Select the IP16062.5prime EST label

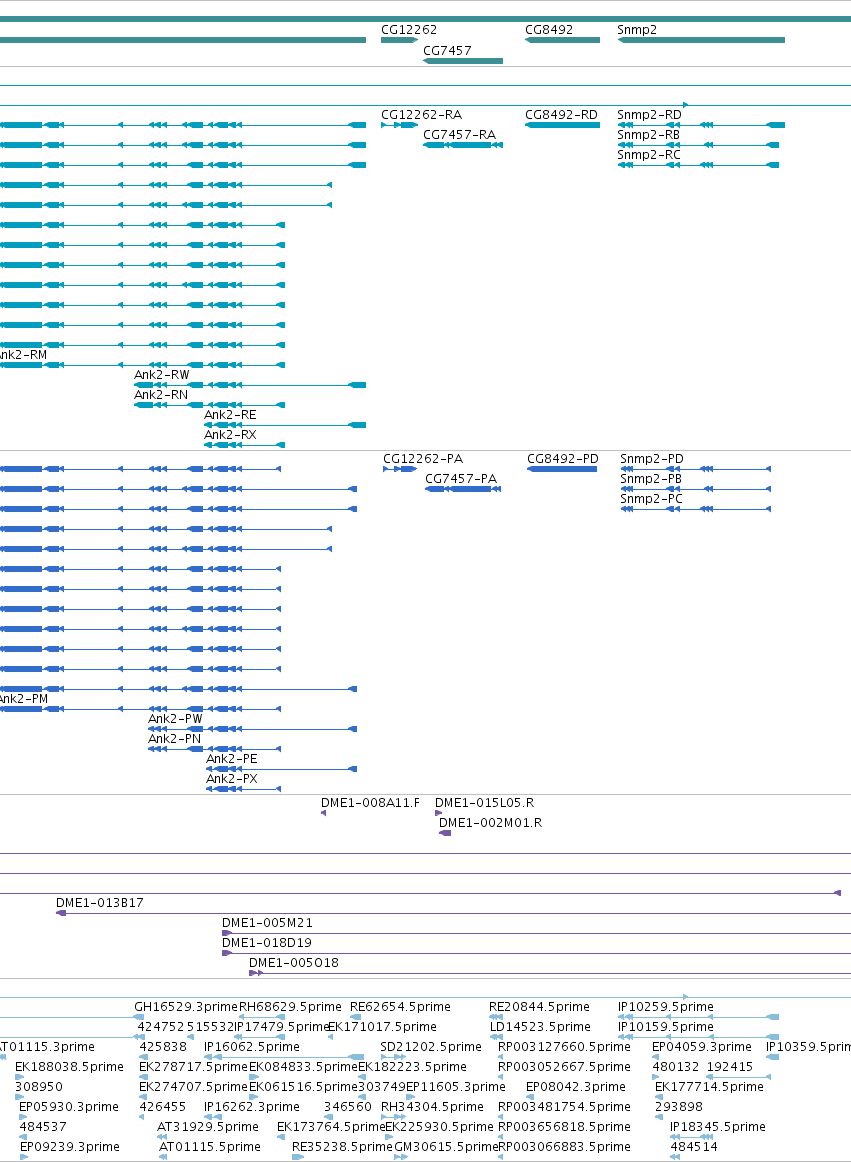point(252,1046)
